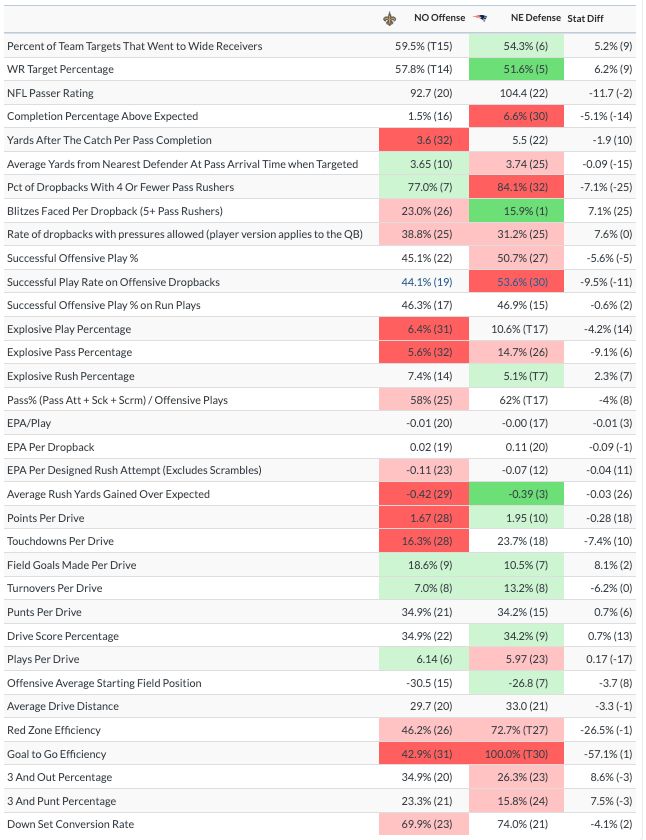The image size is (646, 840).
Task: Click the red 100.0% (T30) cell
Action: 516,754
